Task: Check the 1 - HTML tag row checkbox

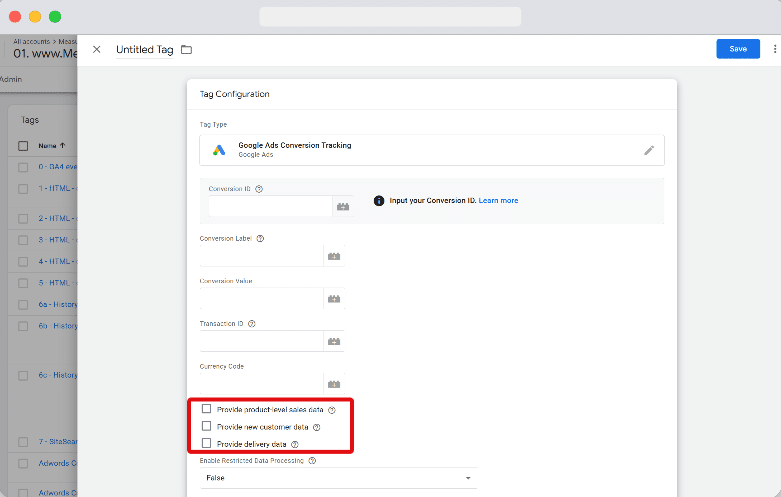Action: click(x=23, y=189)
